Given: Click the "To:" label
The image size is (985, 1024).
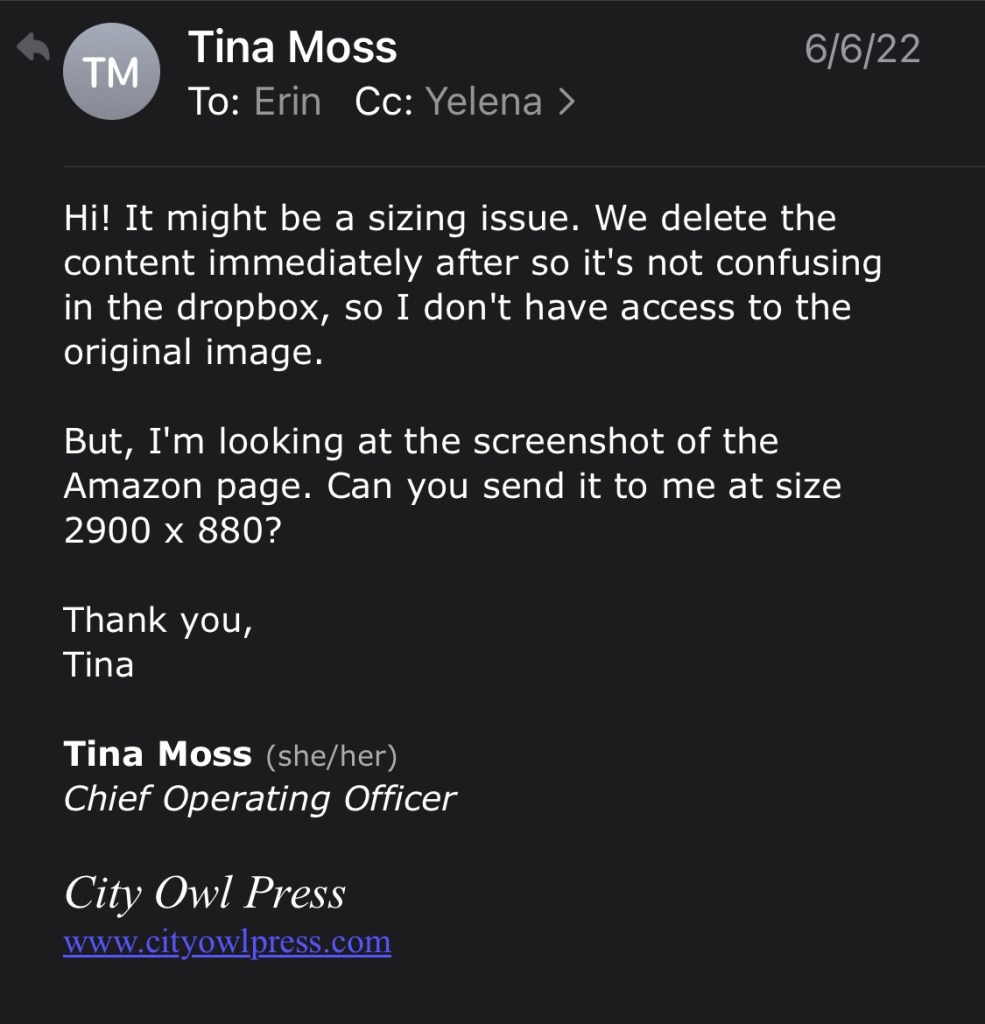Looking at the screenshot, I should tap(214, 101).
